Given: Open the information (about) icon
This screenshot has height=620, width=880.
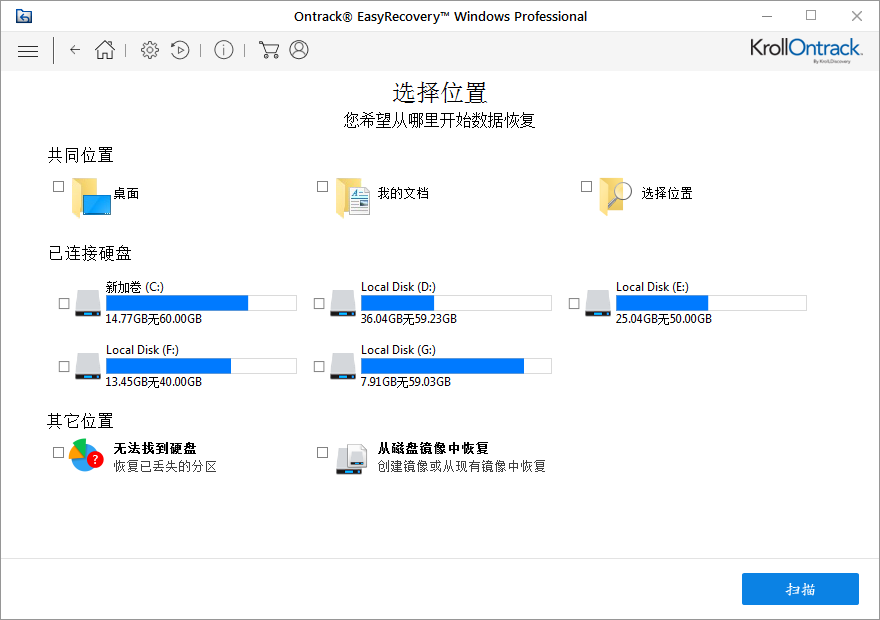Looking at the screenshot, I should pyautogui.click(x=224, y=50).
